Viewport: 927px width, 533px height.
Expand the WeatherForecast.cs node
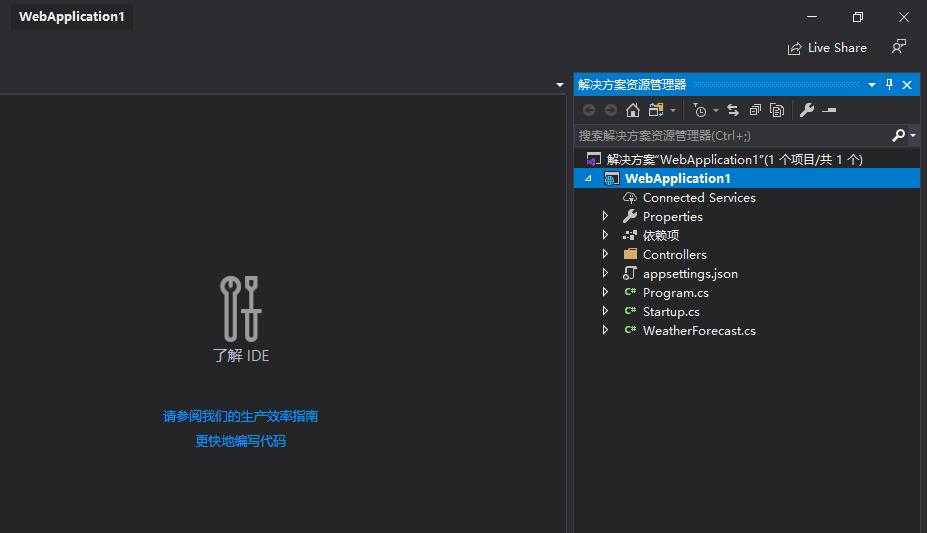pyautogui.click(x=605, y=330)
